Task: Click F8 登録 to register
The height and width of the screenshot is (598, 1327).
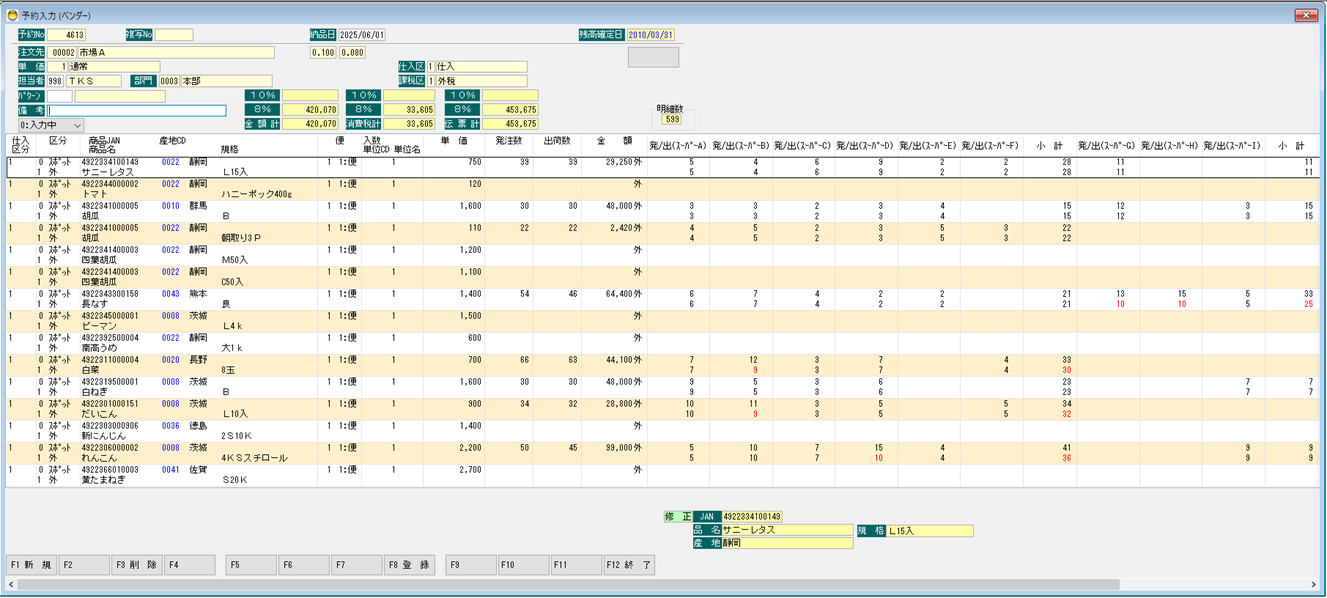Action: tap(408, 565)
